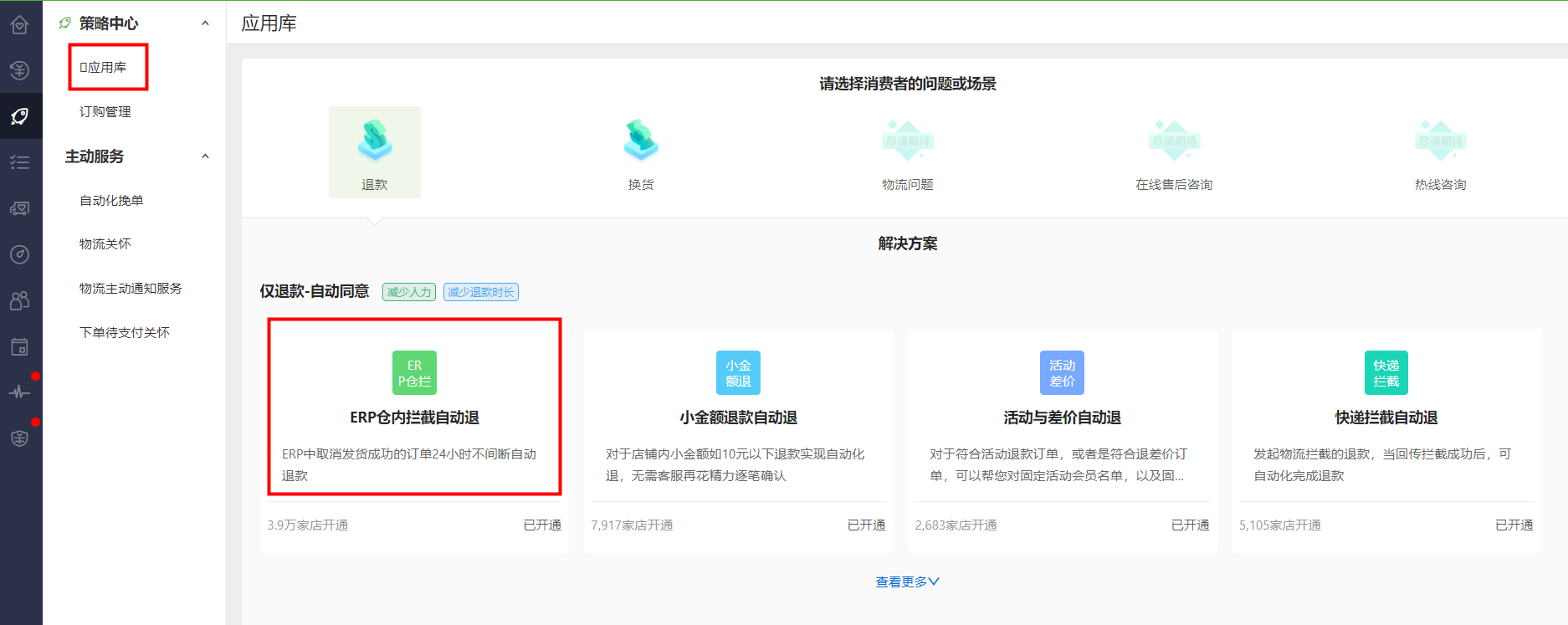This screenshot has width=1568, height=625.
Task: Open the people group icon in sidebar
Action: (20, 300)
